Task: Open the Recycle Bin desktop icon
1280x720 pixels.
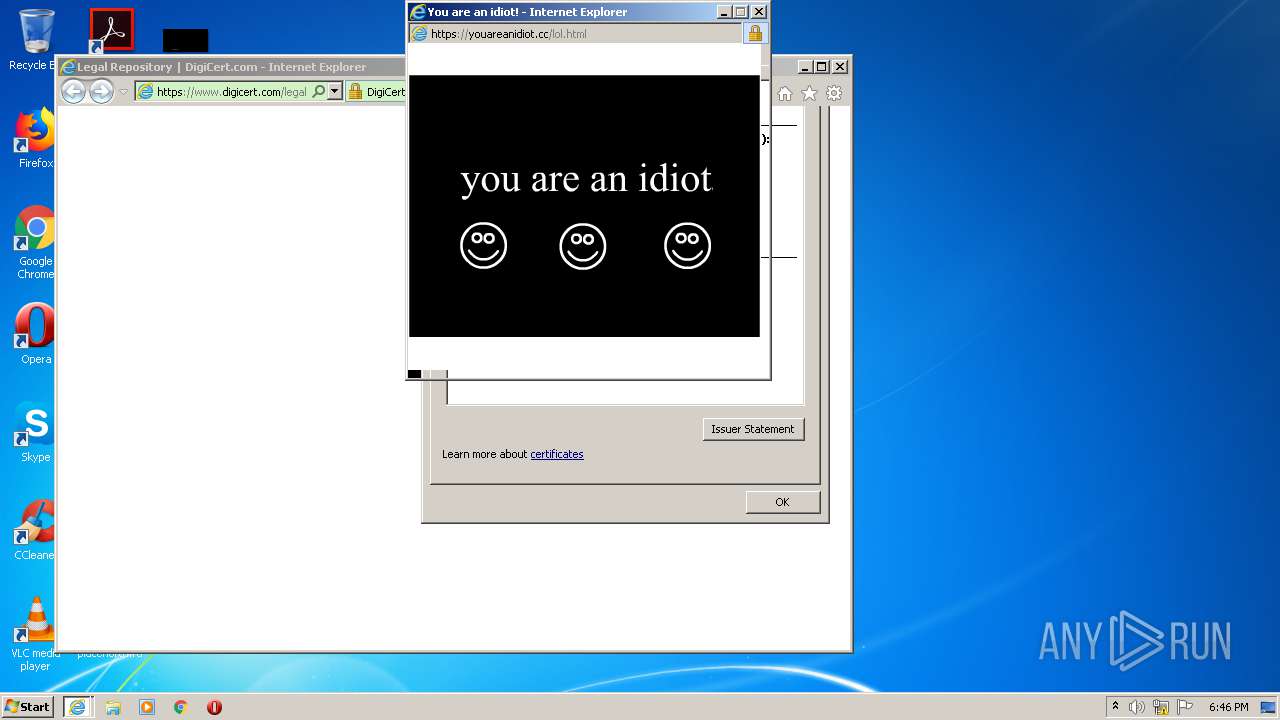Action: coord(34,40)
